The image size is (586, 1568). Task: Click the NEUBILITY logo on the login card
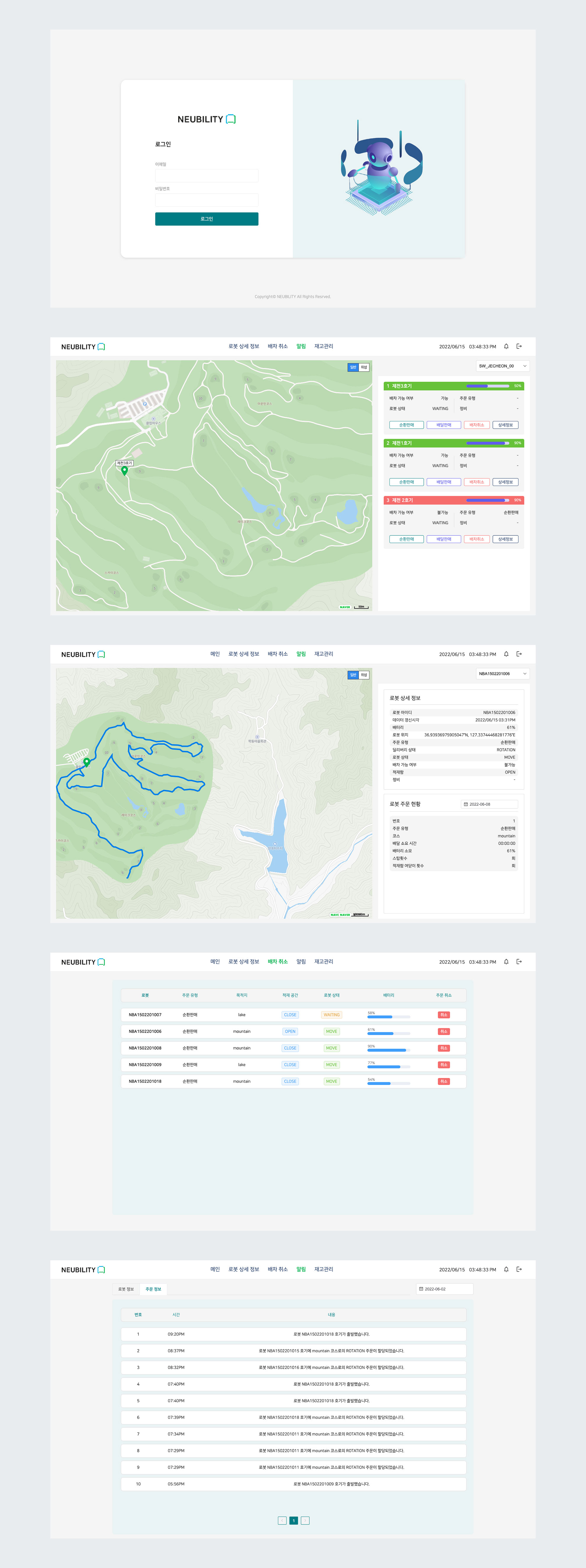click(x=206, y=119)
